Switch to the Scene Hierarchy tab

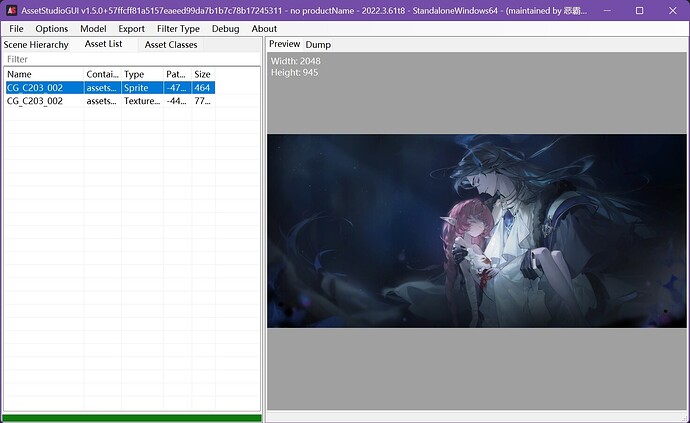[36, 45]
